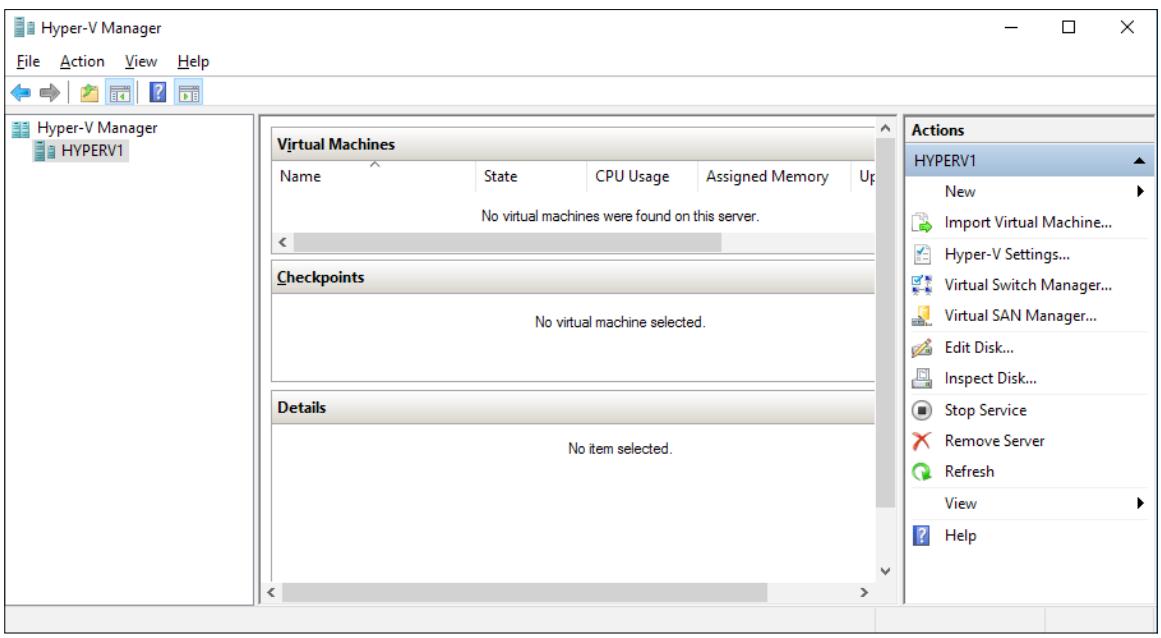Collapse the HYPERV1 actions section arrow
The width and height of the screenshot is (1161, 638).
[1140, 161]
